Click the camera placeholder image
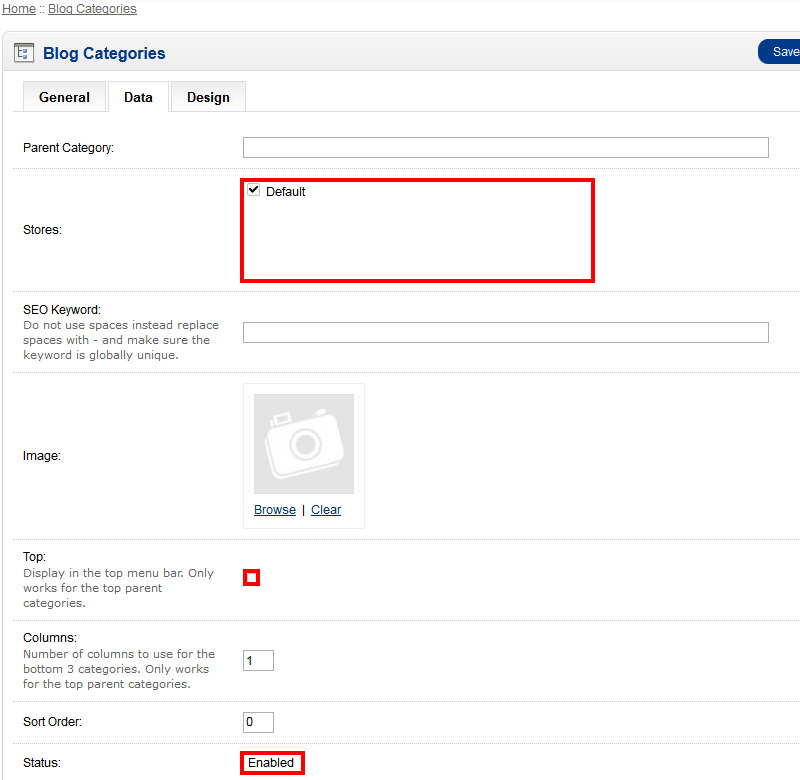The height and width of the screenshot is (780, 800). [304, 443]
